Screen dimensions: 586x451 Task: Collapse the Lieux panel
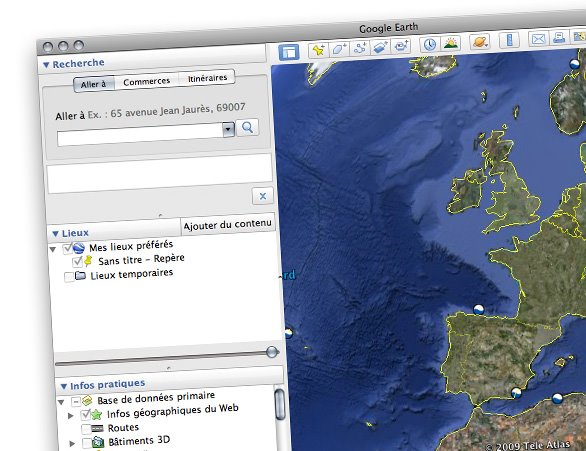56,234
